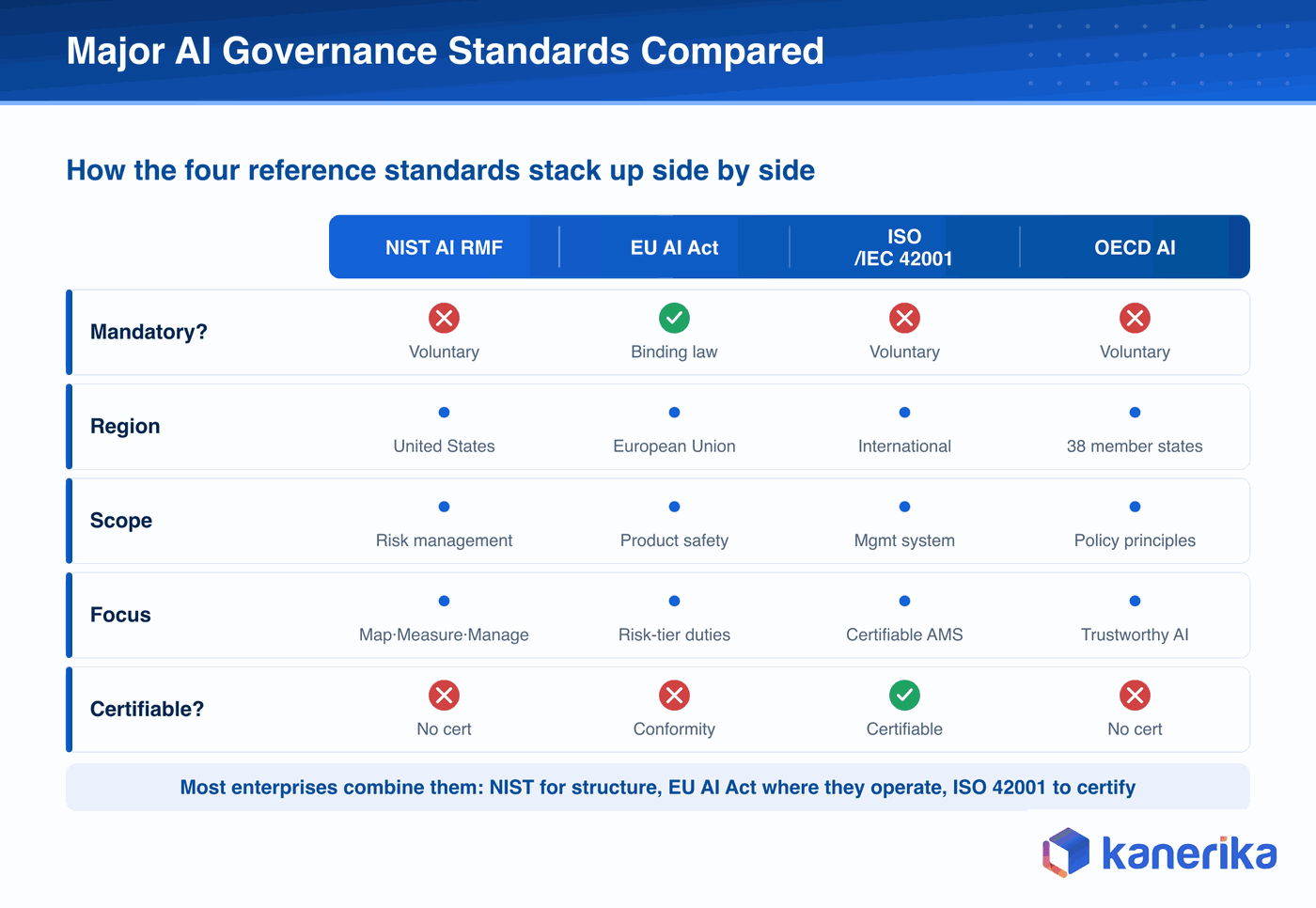Click the Major AI Governance Standards Compared title
The height and width of the screenshot is (908, 1316).
(446, 51)
